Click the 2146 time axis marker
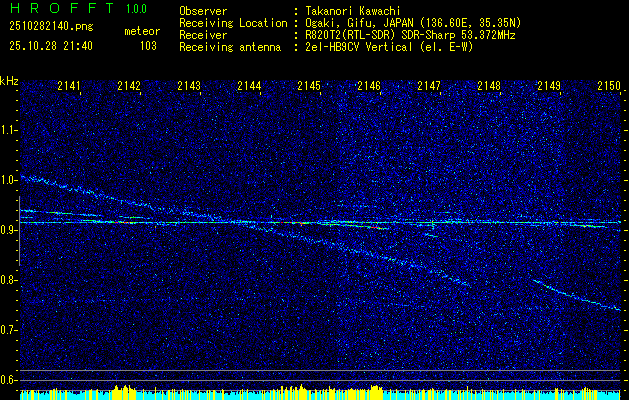629x400 pixels. [369, 85]
